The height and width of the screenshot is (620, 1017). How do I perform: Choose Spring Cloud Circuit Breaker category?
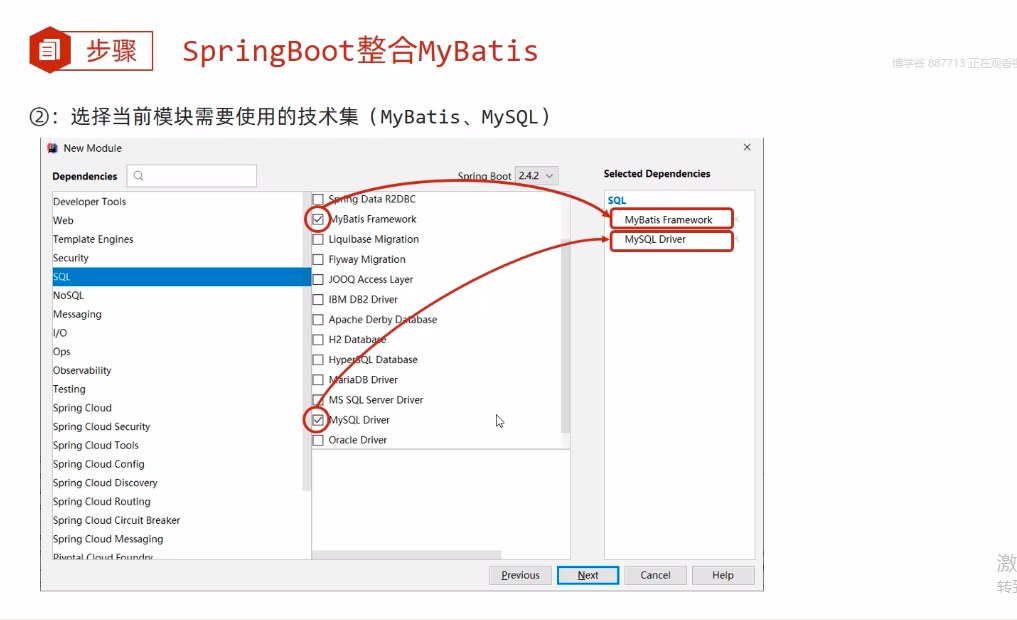pyautogui.click(x=177, y=521)
